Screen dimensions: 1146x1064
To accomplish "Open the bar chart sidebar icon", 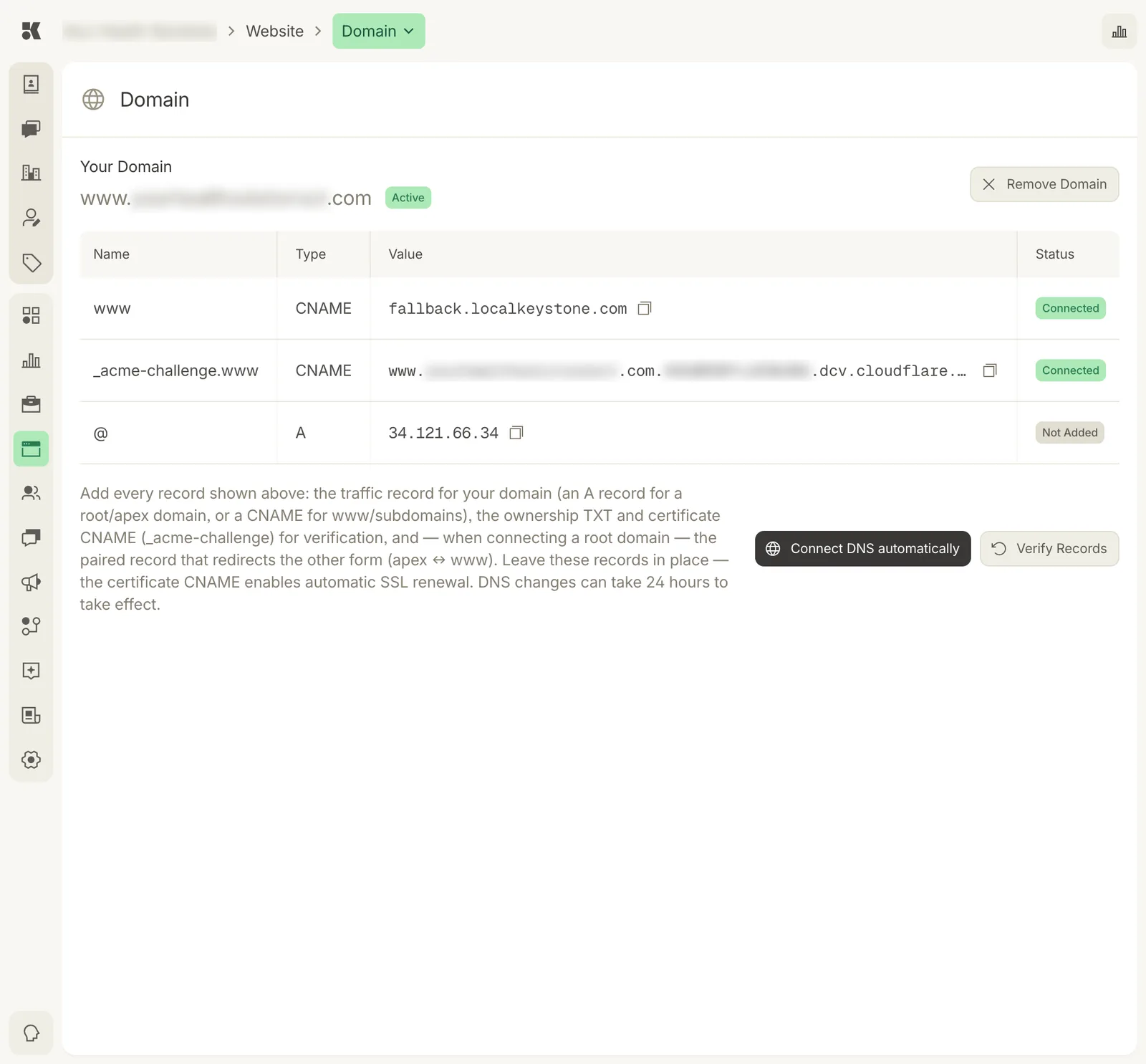I will [31, 360].
